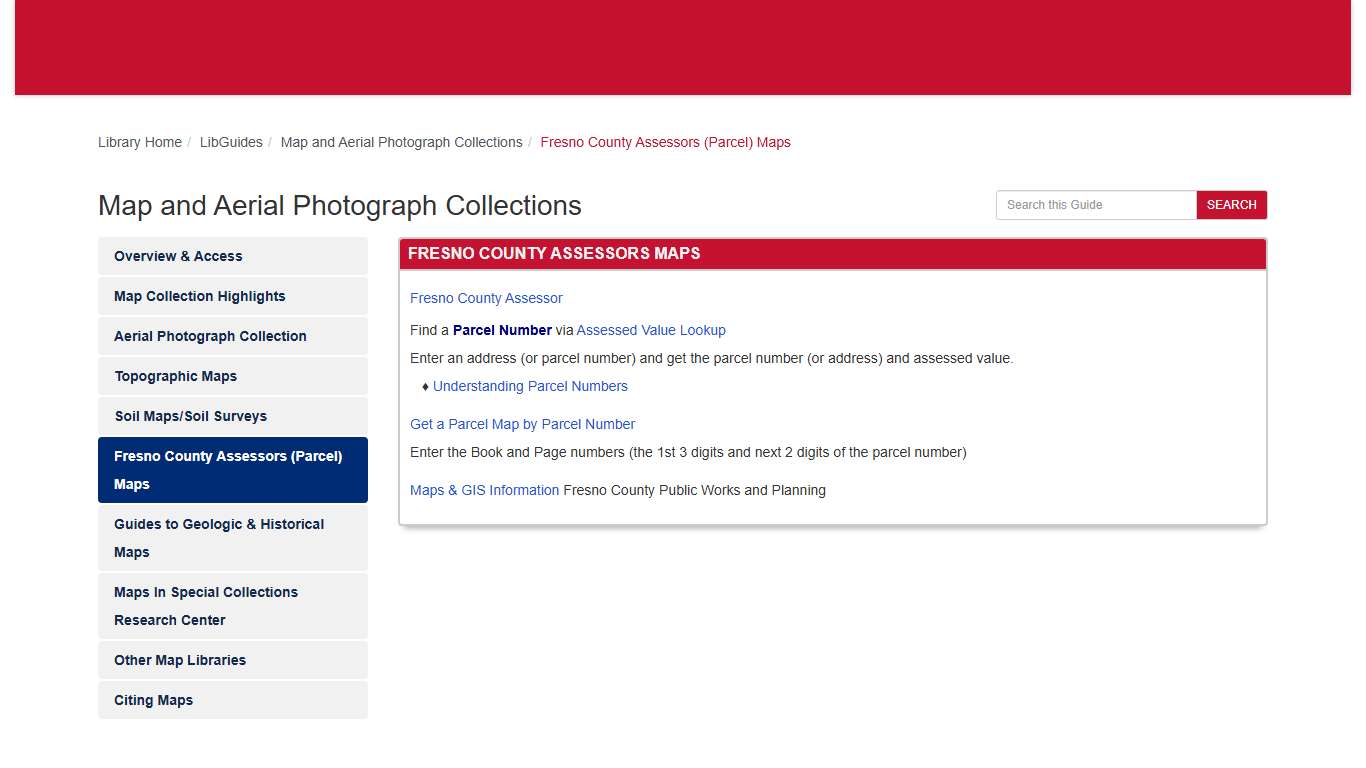Go to Library Home via breadcrumb

click(x=140, y=142)
